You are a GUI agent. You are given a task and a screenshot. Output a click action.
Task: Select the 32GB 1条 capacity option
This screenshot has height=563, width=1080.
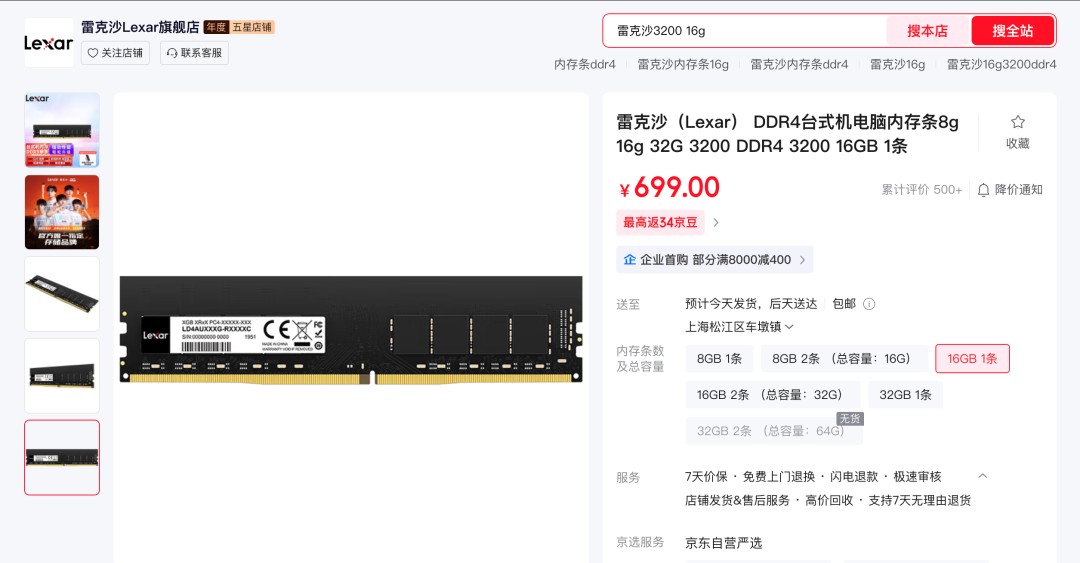pyautogui.click(x=905, y=395)
